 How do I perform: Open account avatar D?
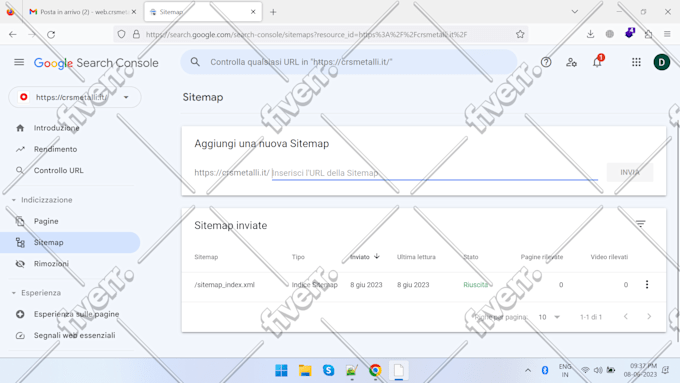pos(662,62)
